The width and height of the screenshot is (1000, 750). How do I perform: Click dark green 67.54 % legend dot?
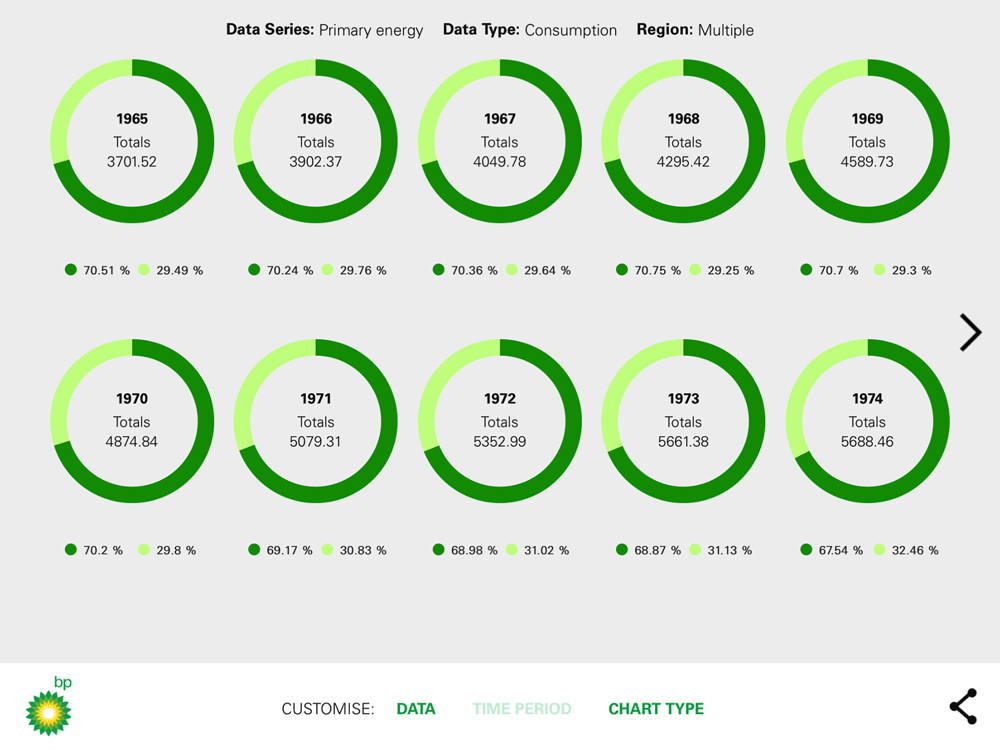pyautogui.click(x=806, y=550)
